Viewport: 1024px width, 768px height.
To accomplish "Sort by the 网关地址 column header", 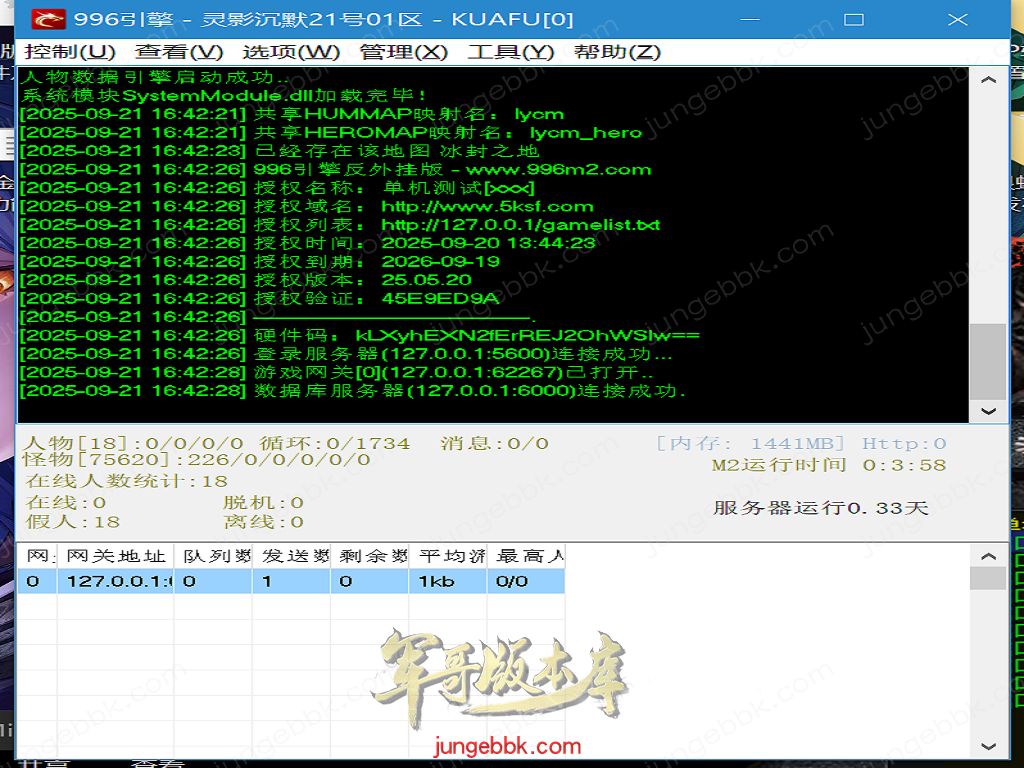I will click(x=115, y=556).
